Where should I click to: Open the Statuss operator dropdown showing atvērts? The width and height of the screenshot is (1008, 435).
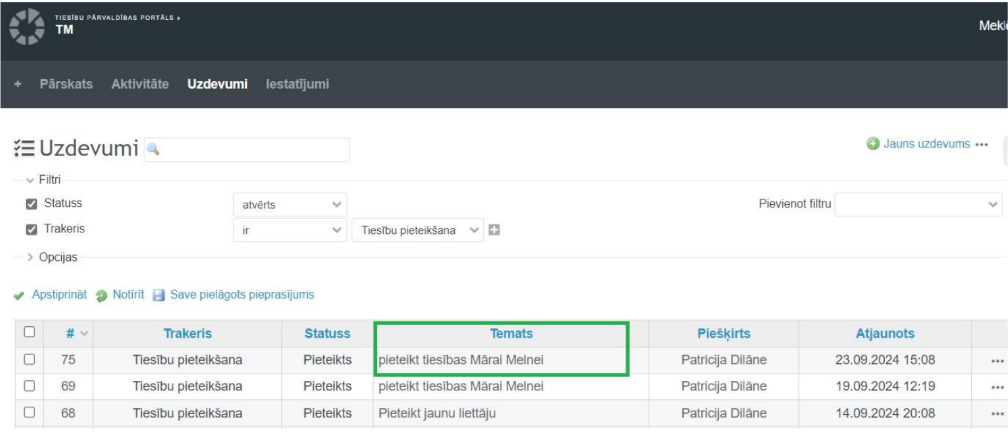click(x=290, y=204)
